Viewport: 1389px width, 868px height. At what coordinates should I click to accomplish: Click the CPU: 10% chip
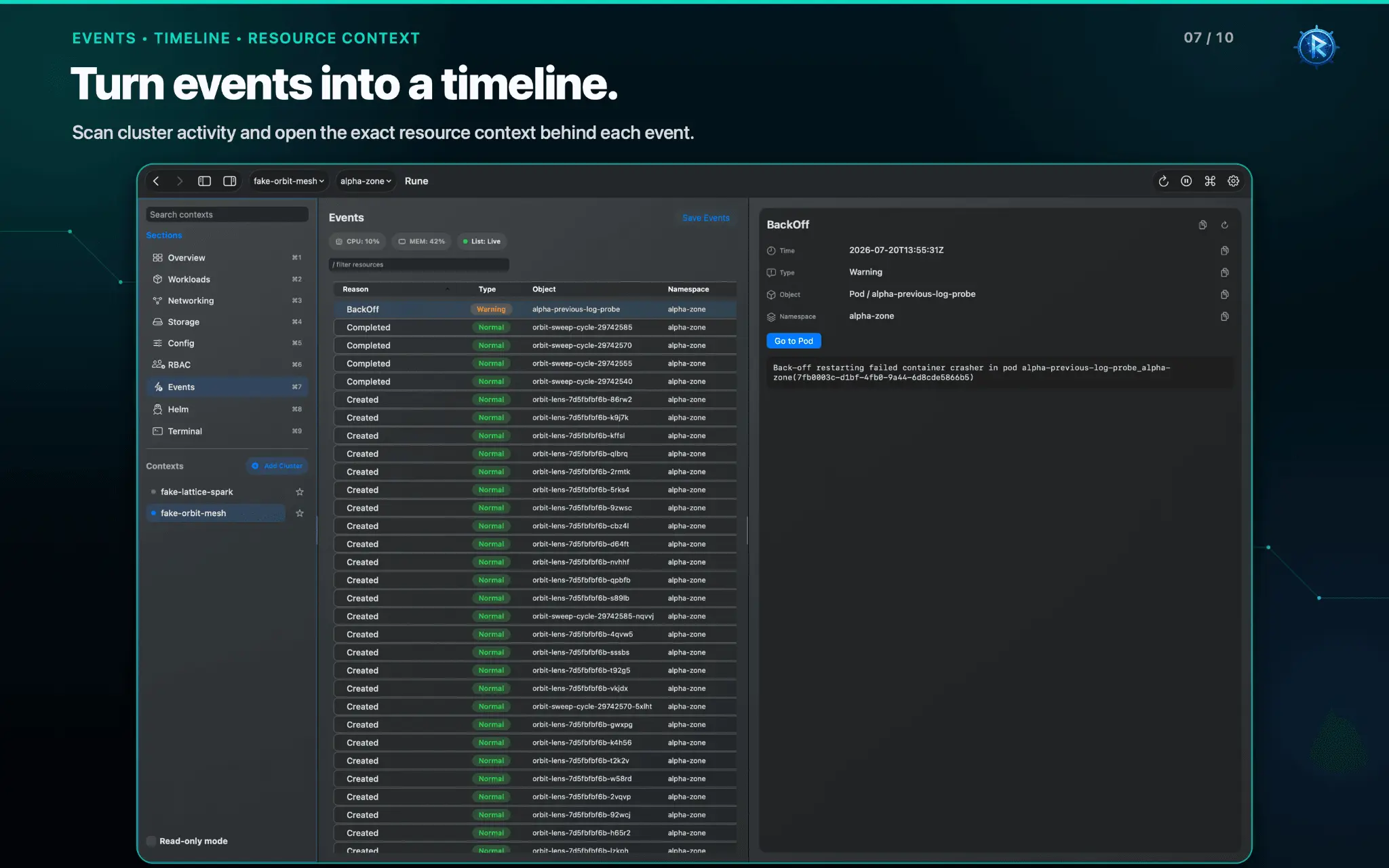point(357,241)
